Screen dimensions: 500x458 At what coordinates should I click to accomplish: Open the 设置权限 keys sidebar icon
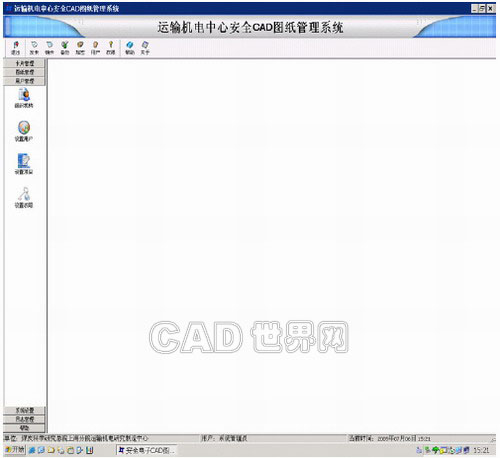point(24,197)
